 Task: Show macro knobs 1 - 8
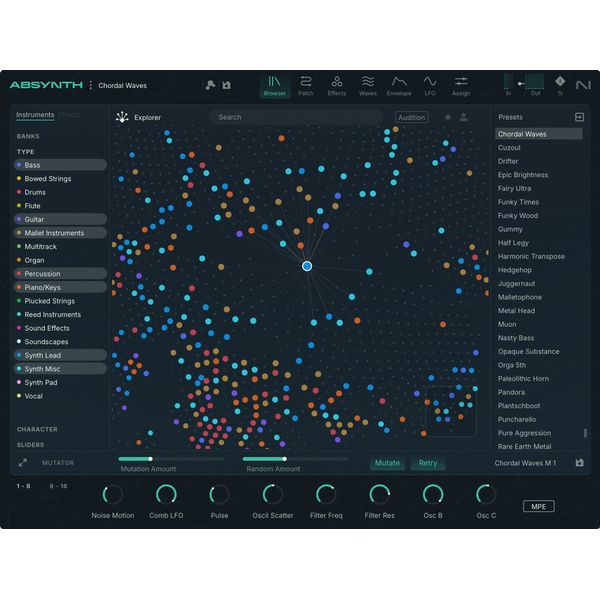[x=23, y=486]
